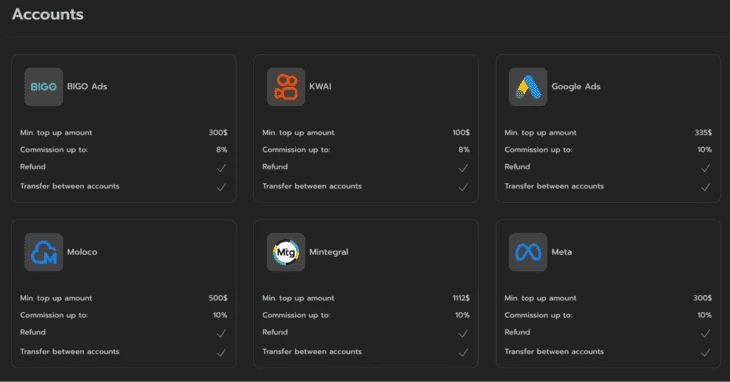Click the 1112$ min top up value
This screenshot has height=382, width=730.
(x=461, y=298)
